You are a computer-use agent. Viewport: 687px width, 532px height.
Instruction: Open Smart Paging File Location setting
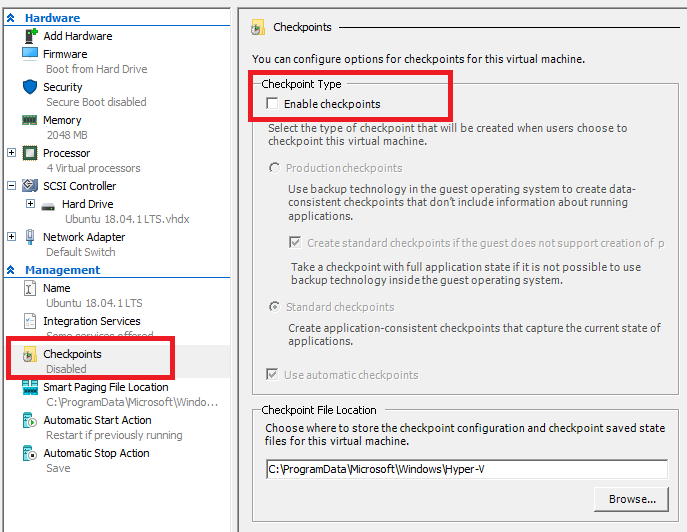(106, 387)
